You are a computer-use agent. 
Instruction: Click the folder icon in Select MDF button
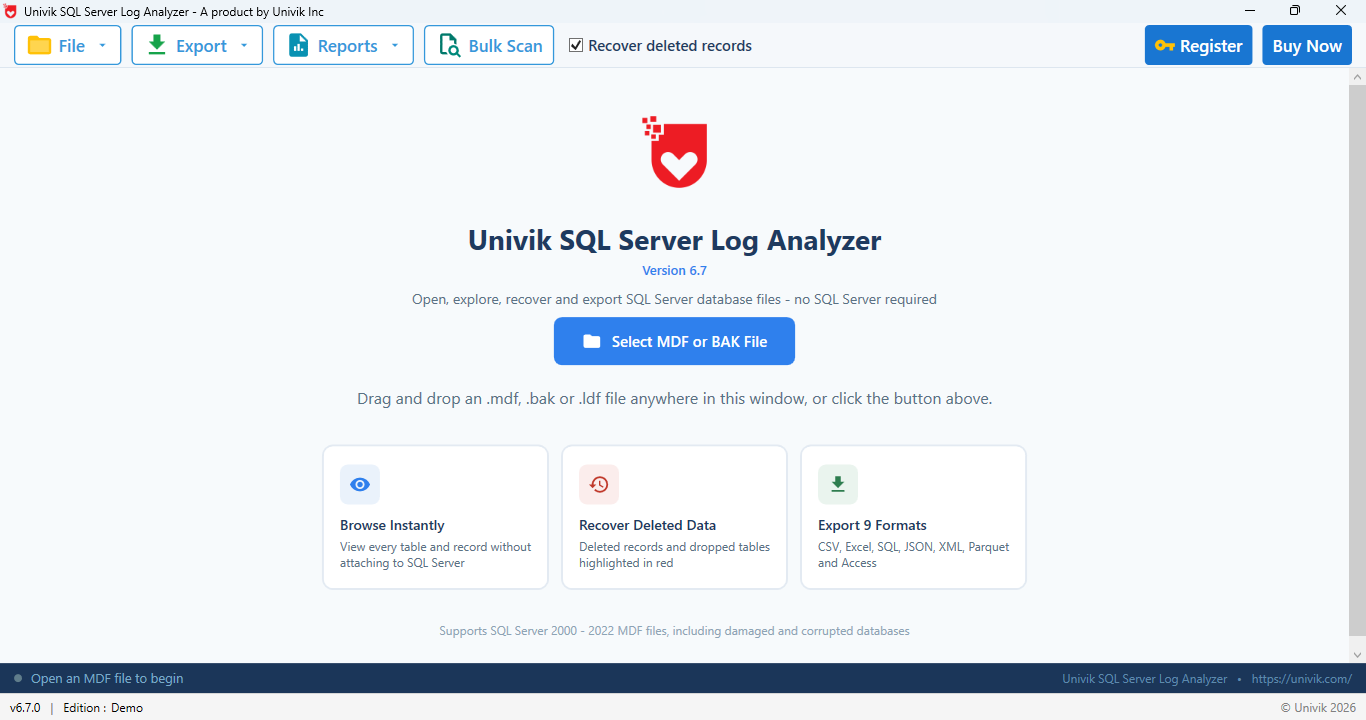tap(592, 341)
